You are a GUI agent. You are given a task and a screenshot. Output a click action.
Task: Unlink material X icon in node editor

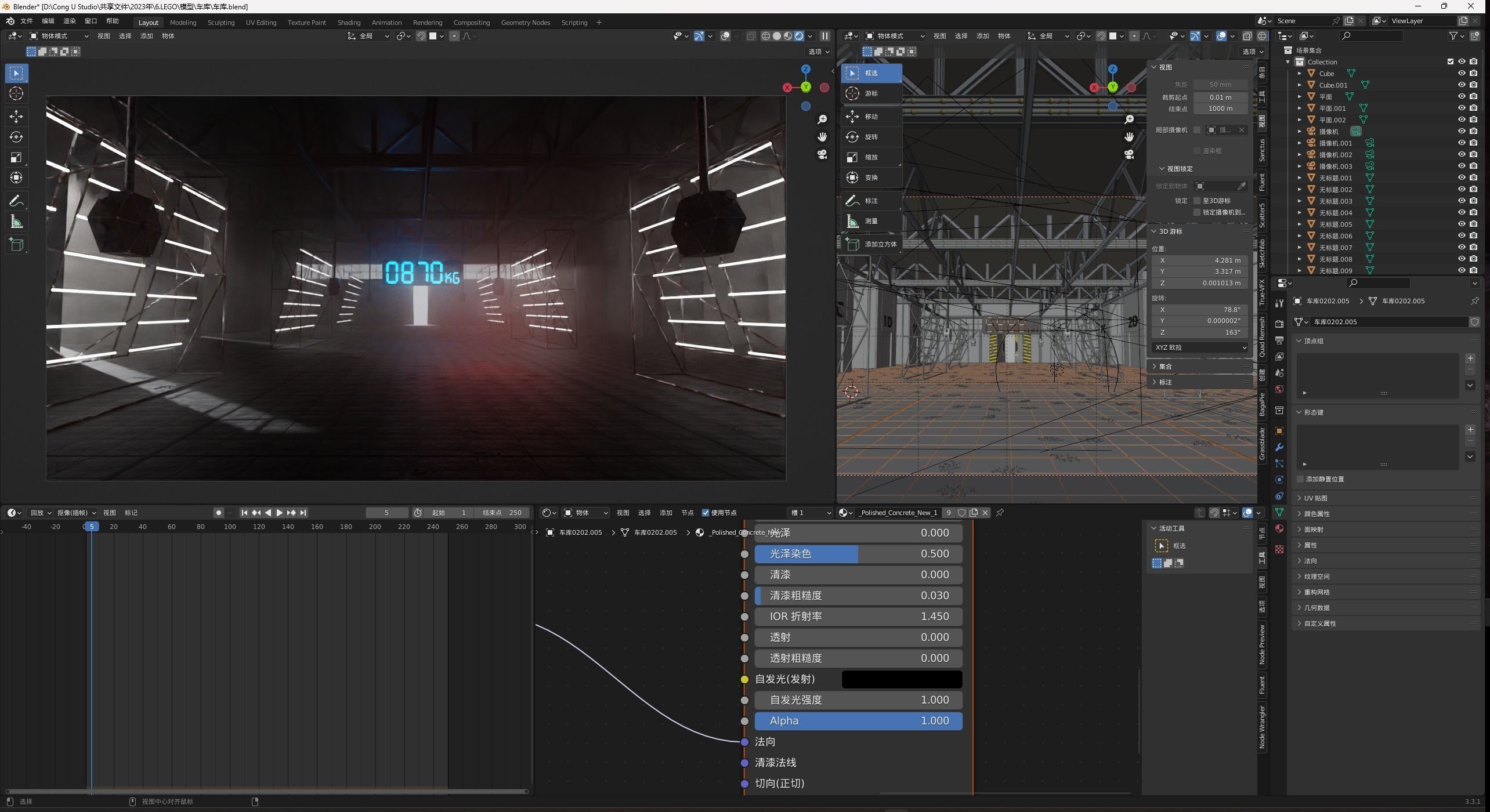[x=985, y=513]
